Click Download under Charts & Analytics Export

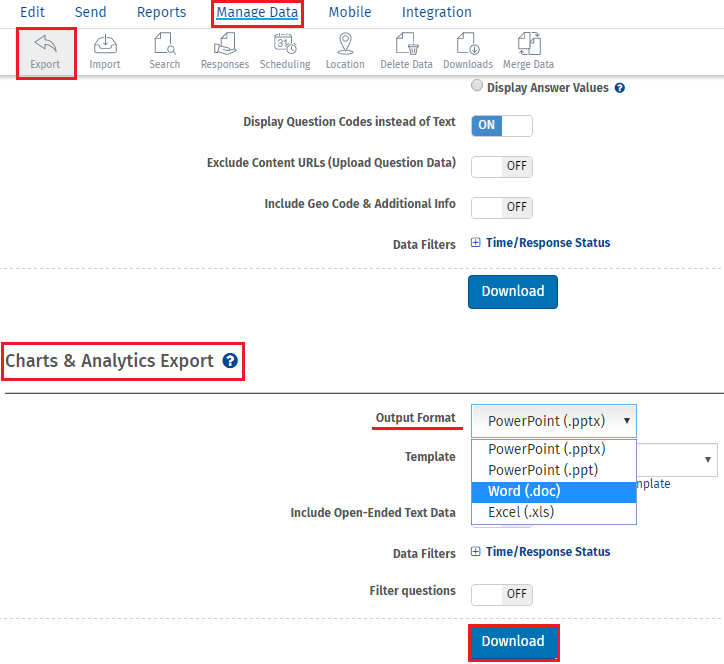(513, 641)
